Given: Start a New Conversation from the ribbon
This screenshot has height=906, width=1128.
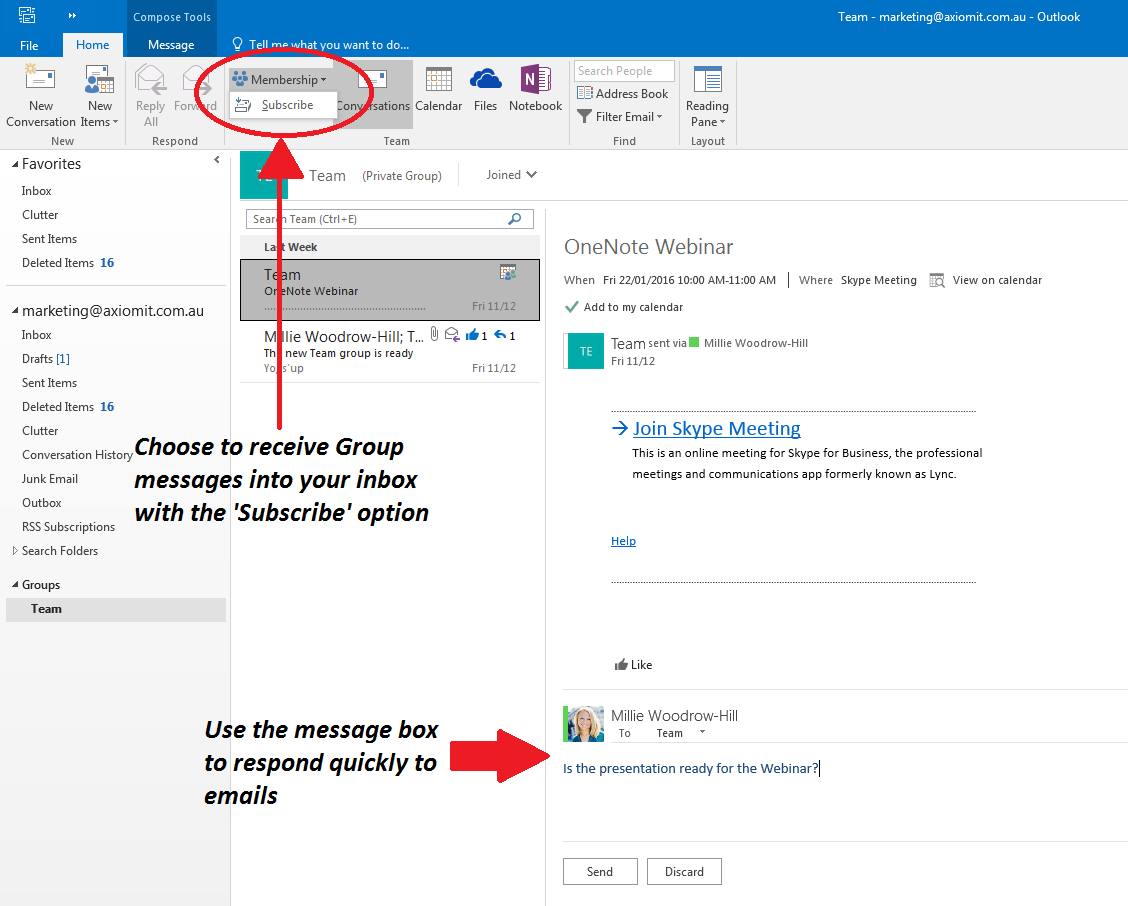Looking at the screenshot, I should [x=41, y=96].
